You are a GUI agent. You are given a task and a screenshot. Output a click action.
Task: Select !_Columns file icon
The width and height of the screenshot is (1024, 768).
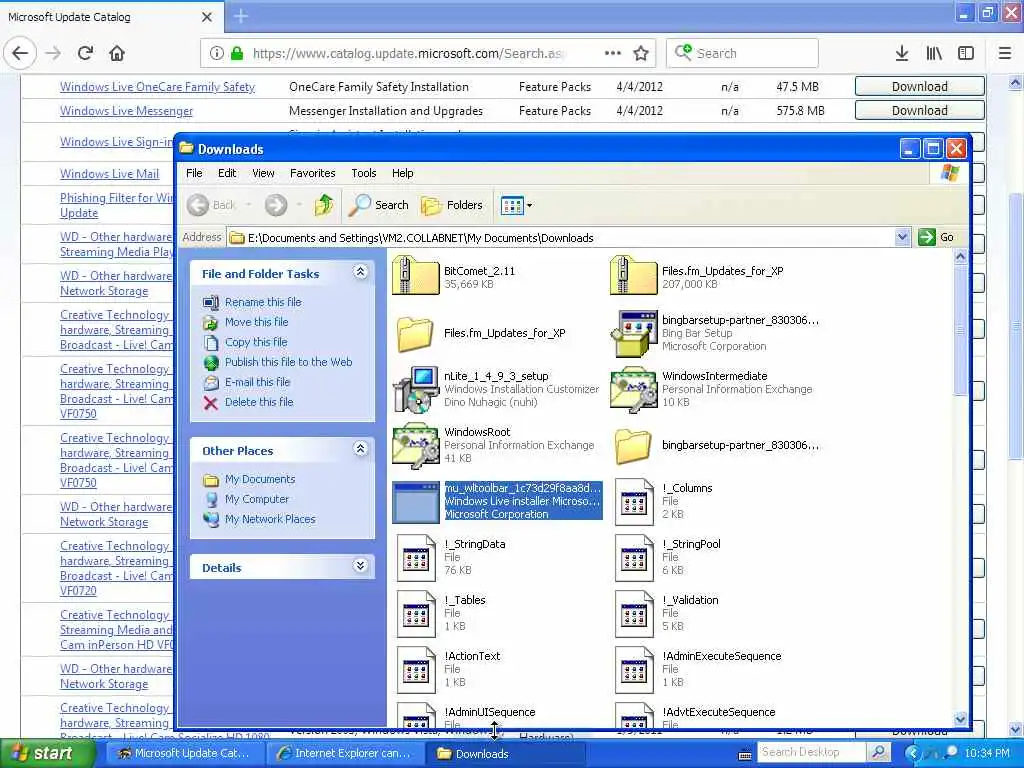tap(634, 502)
